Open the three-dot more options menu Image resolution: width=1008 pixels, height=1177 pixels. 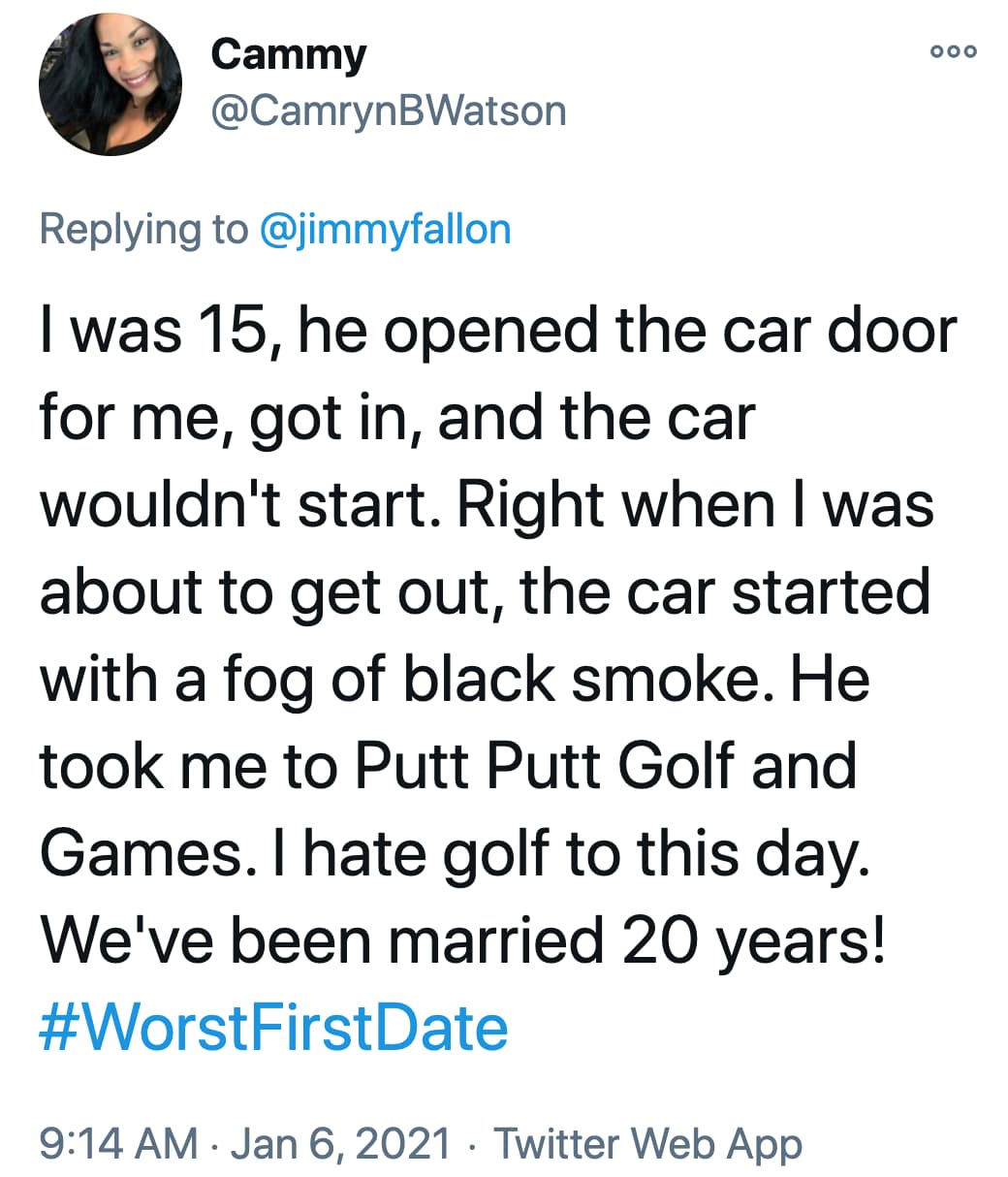point(954,51)
